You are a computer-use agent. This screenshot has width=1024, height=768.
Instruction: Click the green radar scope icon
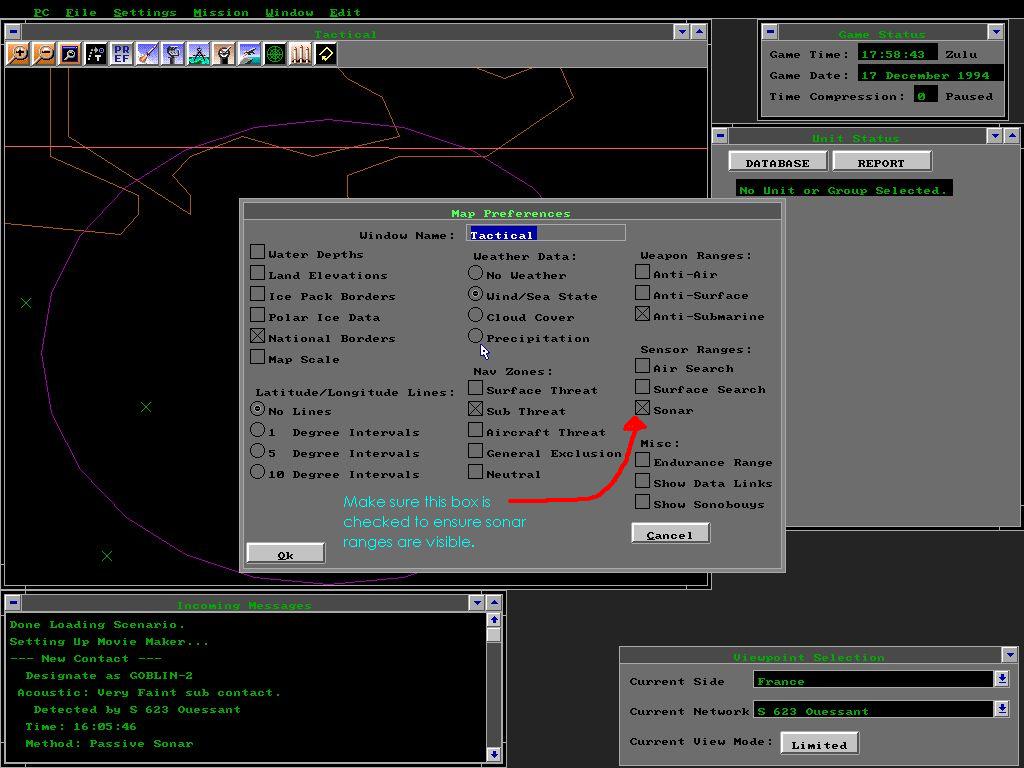click(x=275, y=54)
